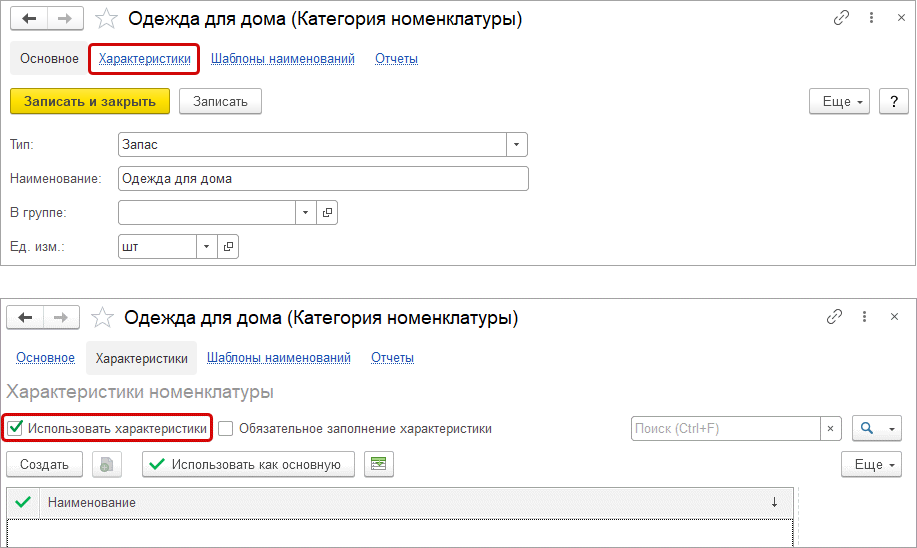The height and width of the screenshot is (548, 917).
Task: Open three-dot menu in lower window
Action: tap(864, 316)
